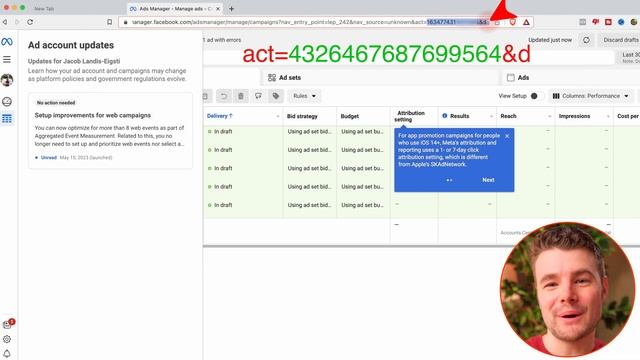The image size is (640, 360).
Task: Open the Reach column options arrow
Action: pyautogui.click(x=549, y=116)
